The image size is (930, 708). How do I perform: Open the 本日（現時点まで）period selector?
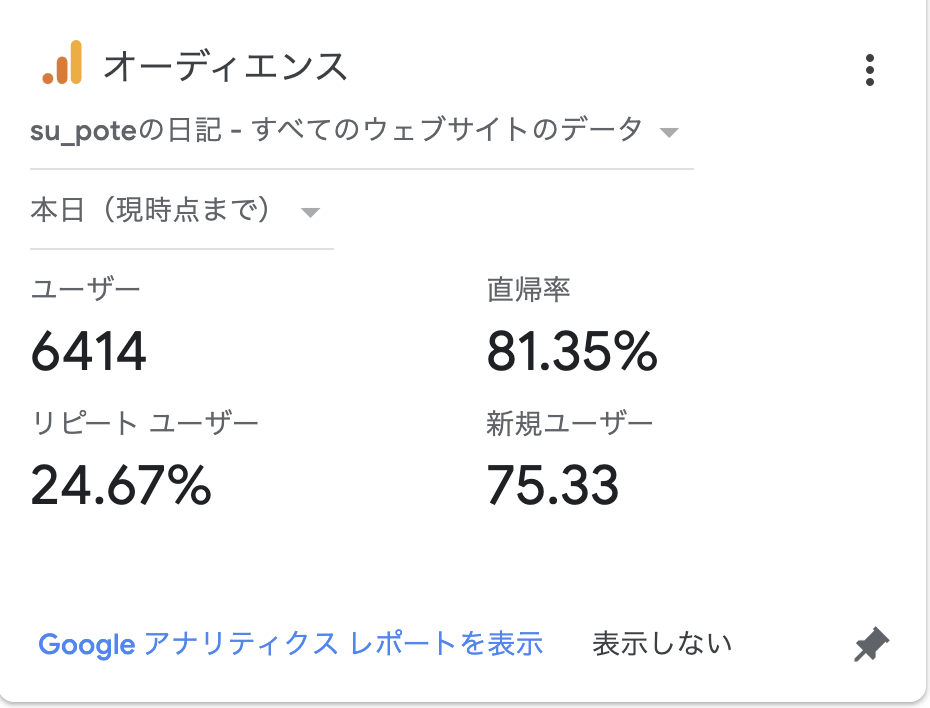(181, 211)
